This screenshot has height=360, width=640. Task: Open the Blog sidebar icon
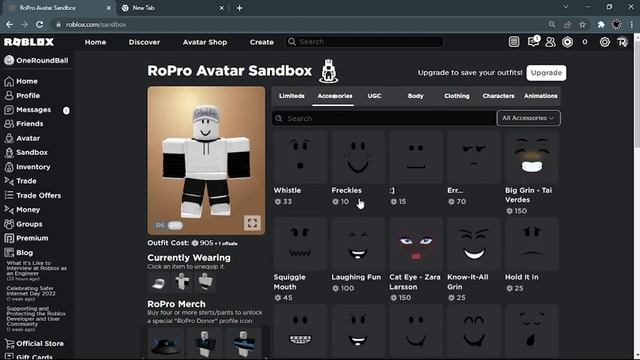click(x=9, y=253)
